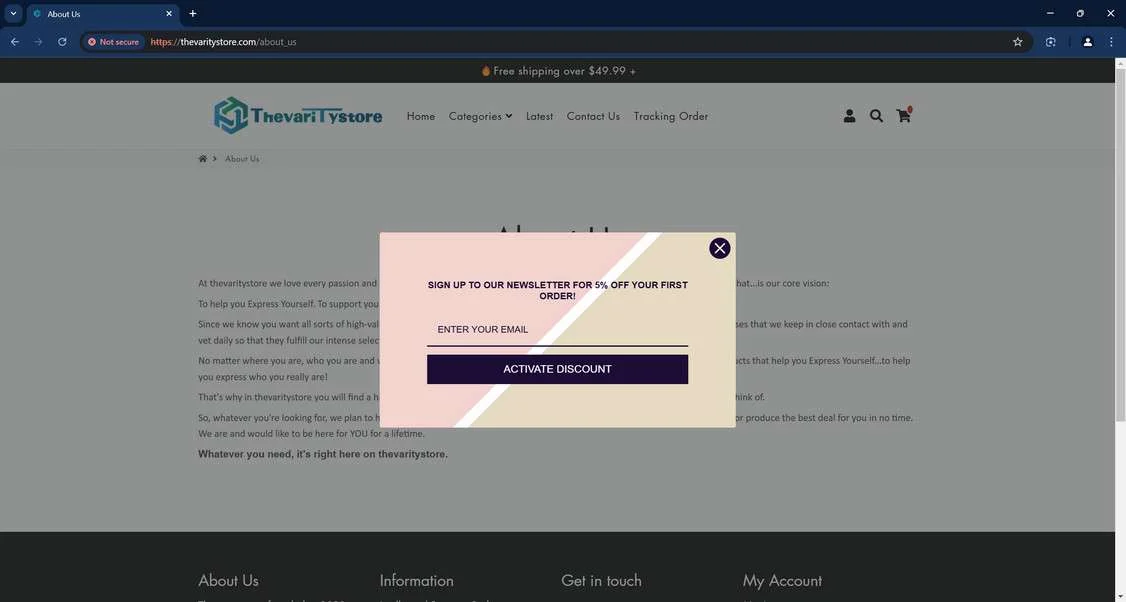Reload the page with refresh icon
This screenshot has width=1126, height=602.
pos(62,42)
